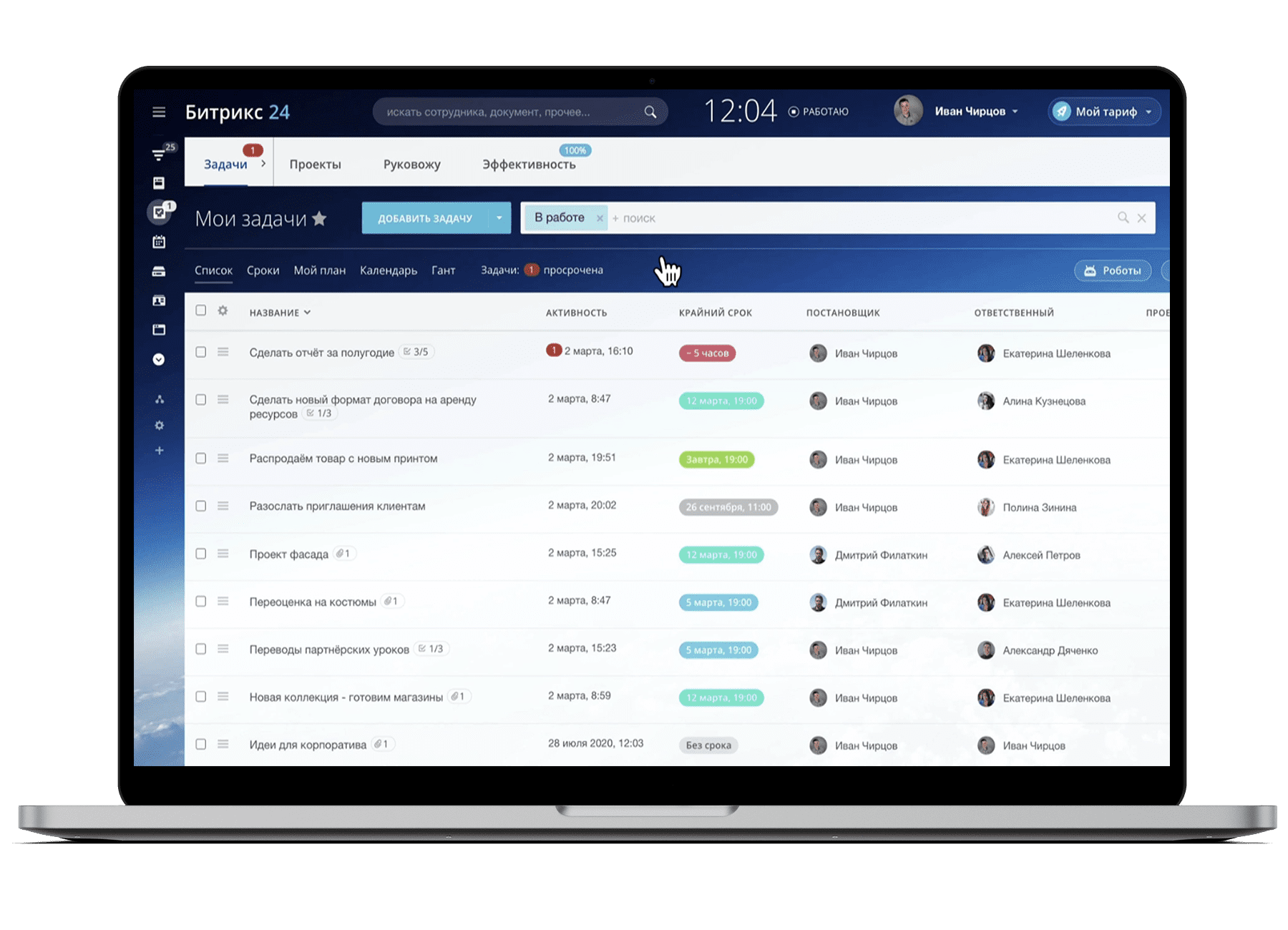The width and height of the screenshot is (1288, 930).
Task: Open the Работаю work status menu
Action: coord(818,112)
